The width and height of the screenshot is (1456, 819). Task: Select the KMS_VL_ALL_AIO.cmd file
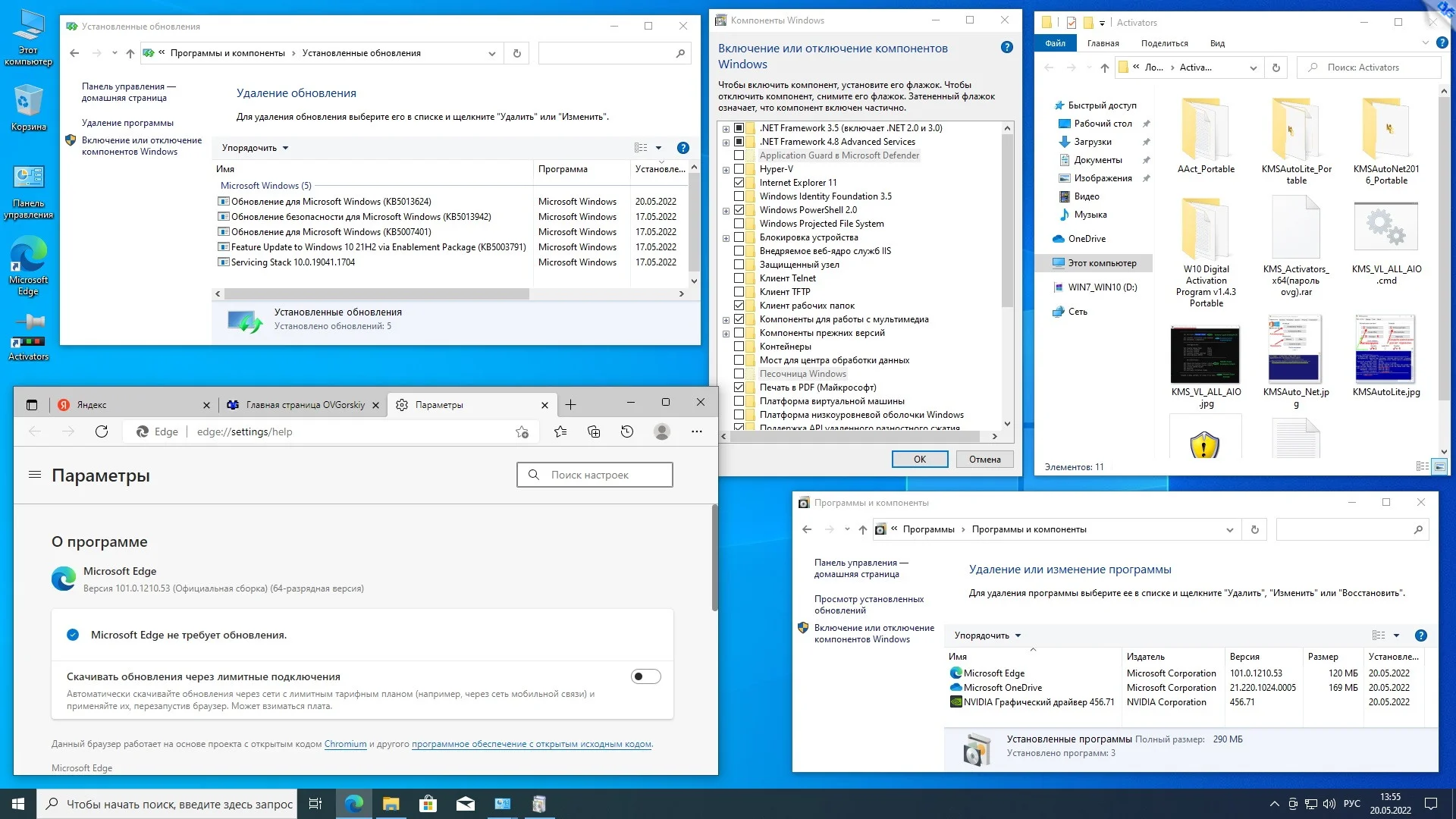[x=1386, y=243]
